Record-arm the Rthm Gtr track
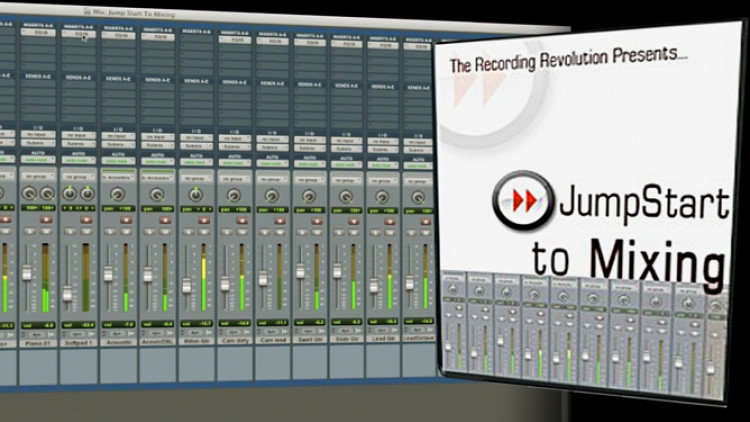Image resolution: width=750 pixels, height=422 pixels. 204,221
